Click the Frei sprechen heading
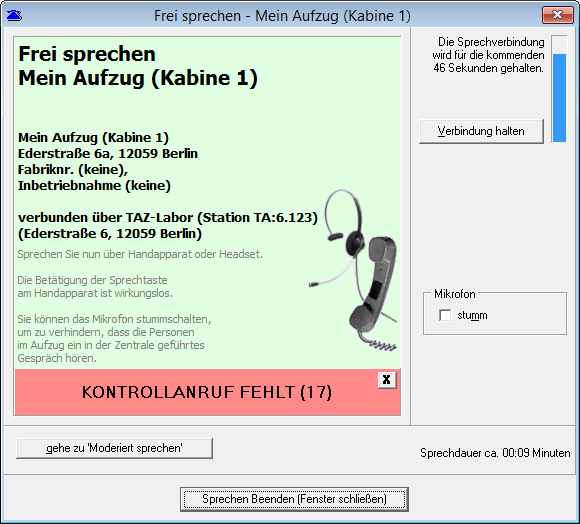This screenshot has height=524, width=580. pyautogui.click(x=87, y=54)
